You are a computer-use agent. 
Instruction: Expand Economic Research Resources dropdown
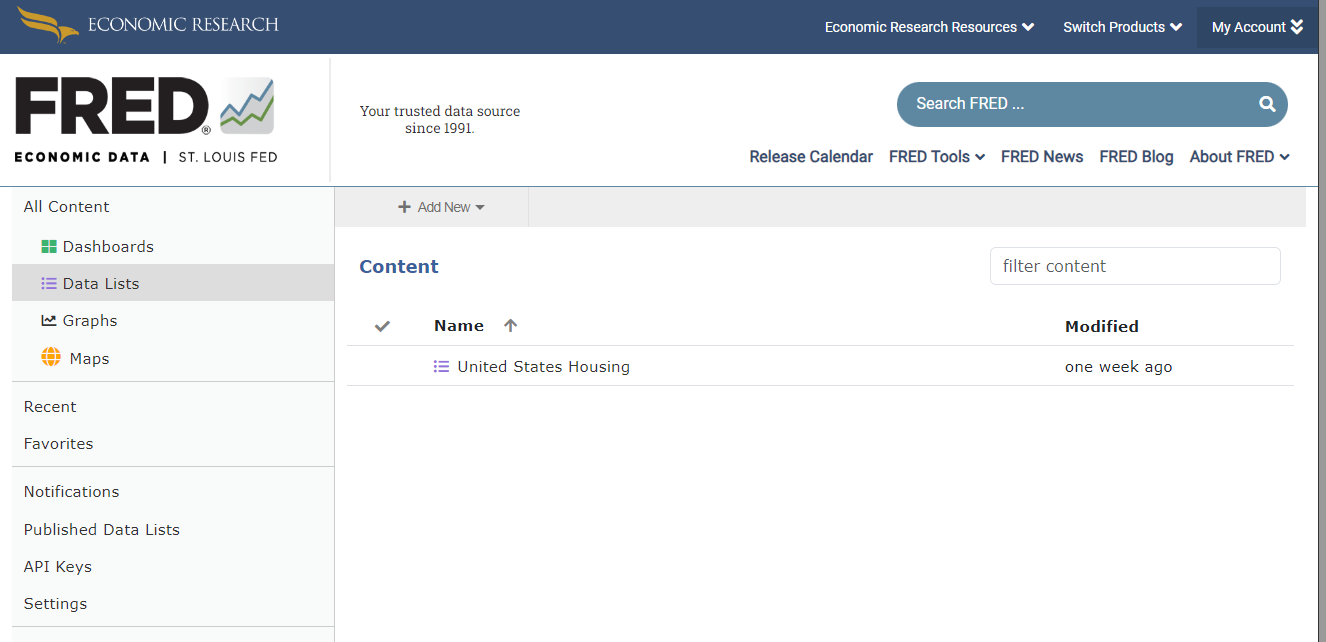point(929,27)
